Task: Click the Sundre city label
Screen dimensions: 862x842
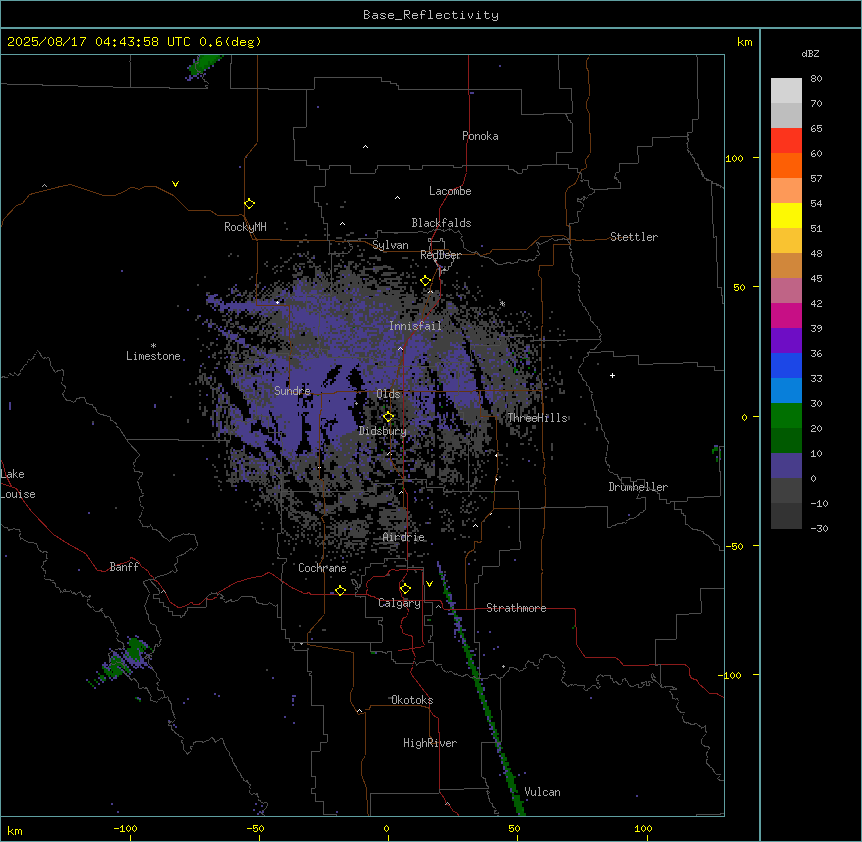Action: pos(292,391)
